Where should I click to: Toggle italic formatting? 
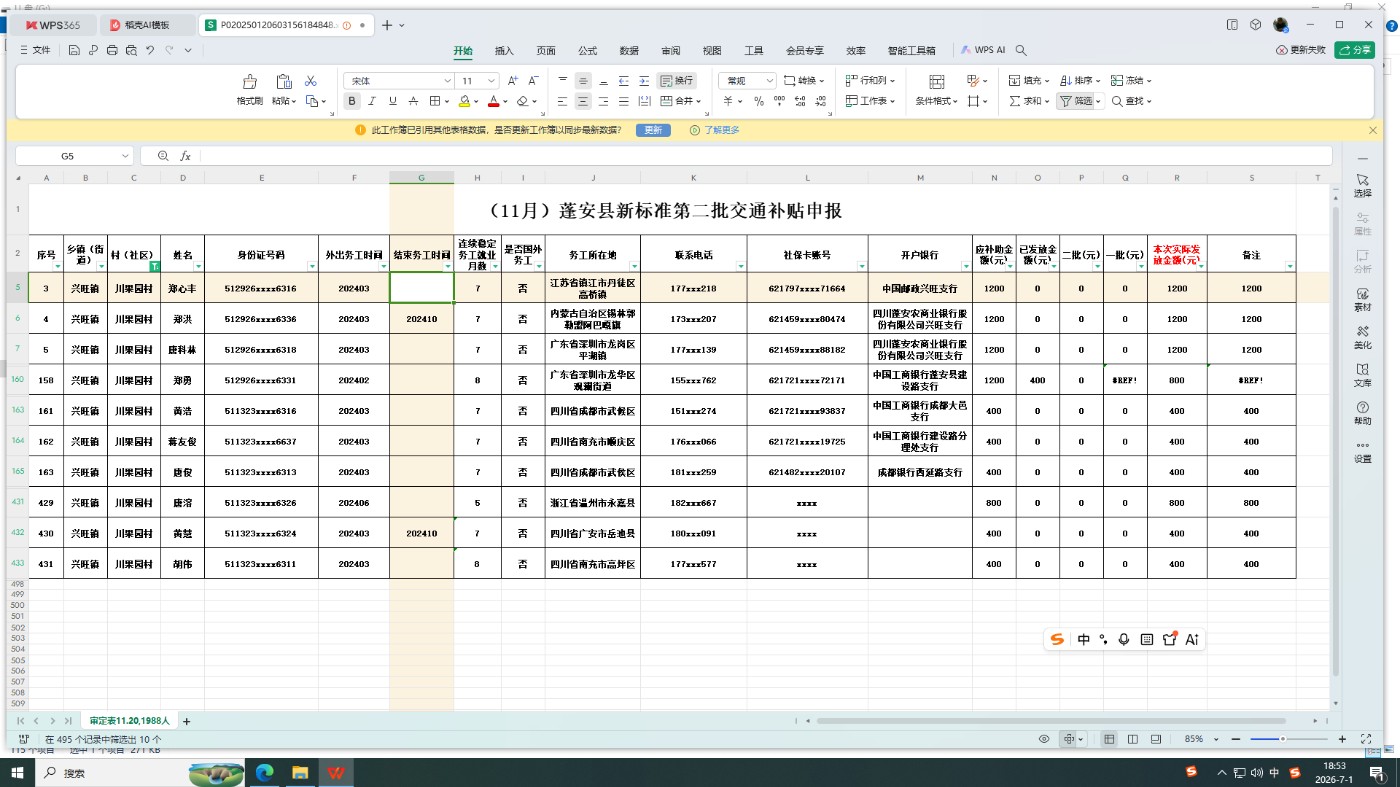tap(372, 101)
